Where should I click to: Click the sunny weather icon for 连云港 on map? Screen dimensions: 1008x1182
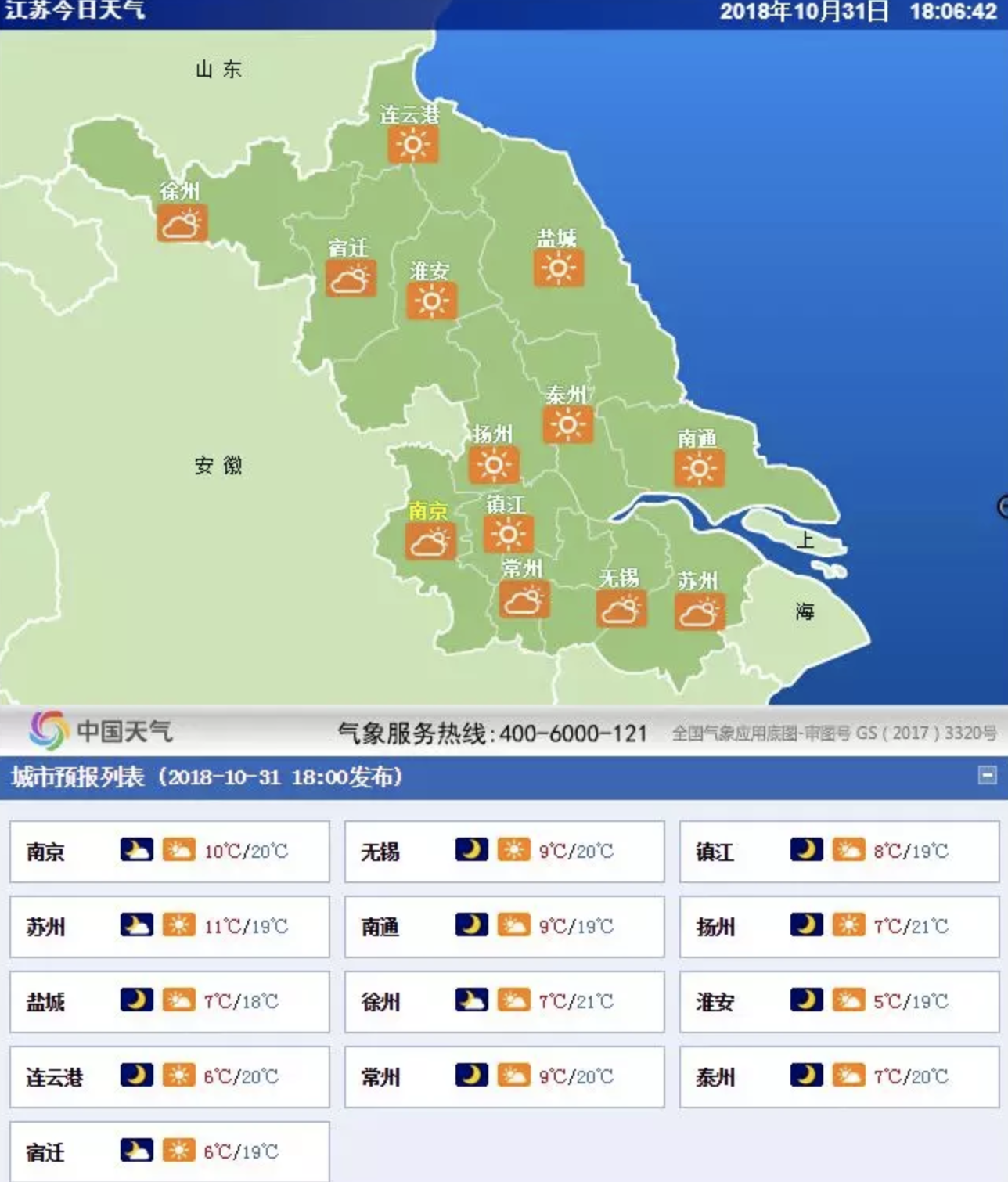click(412, 145)
